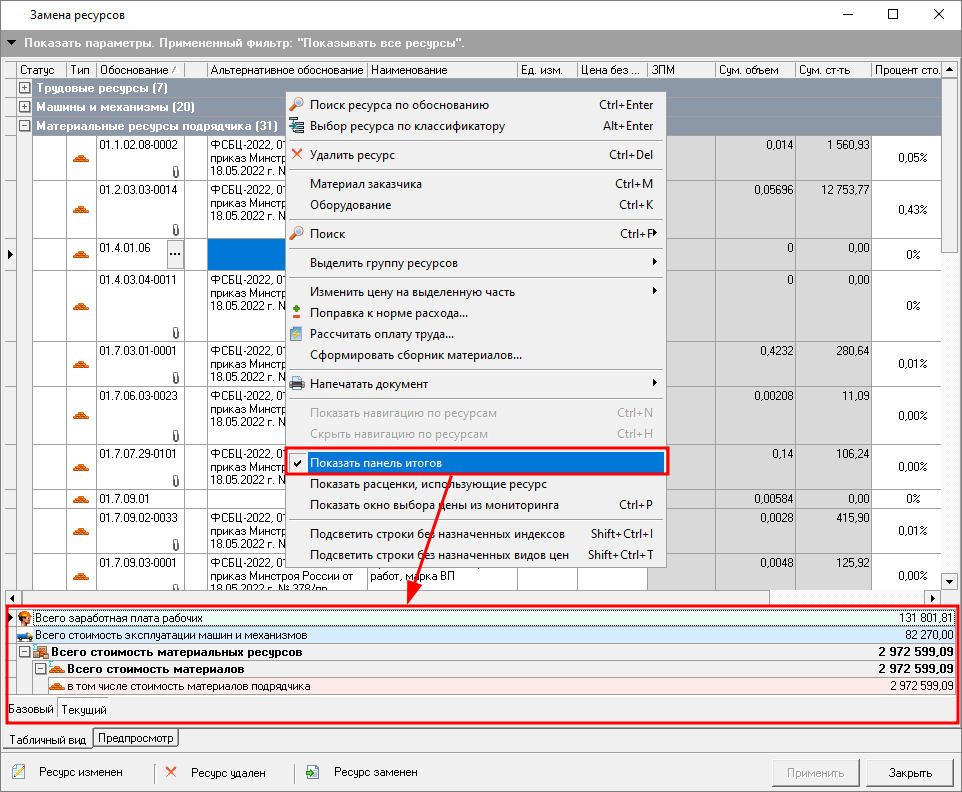Collapse Всего стоимость материальных ресурсов node

click(x=25, y=652)
